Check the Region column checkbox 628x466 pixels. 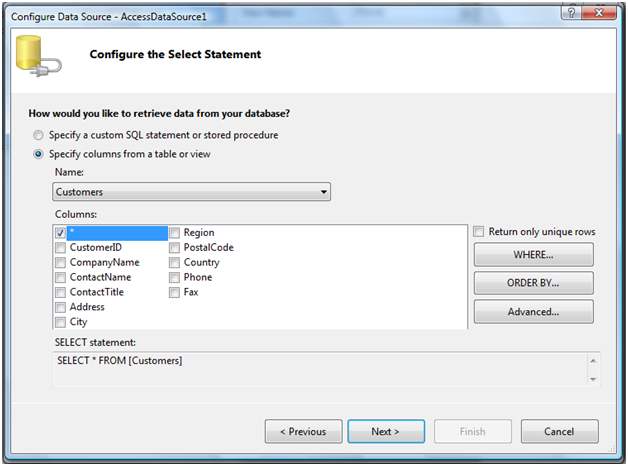pyautogui.click(x=174, y=233)
